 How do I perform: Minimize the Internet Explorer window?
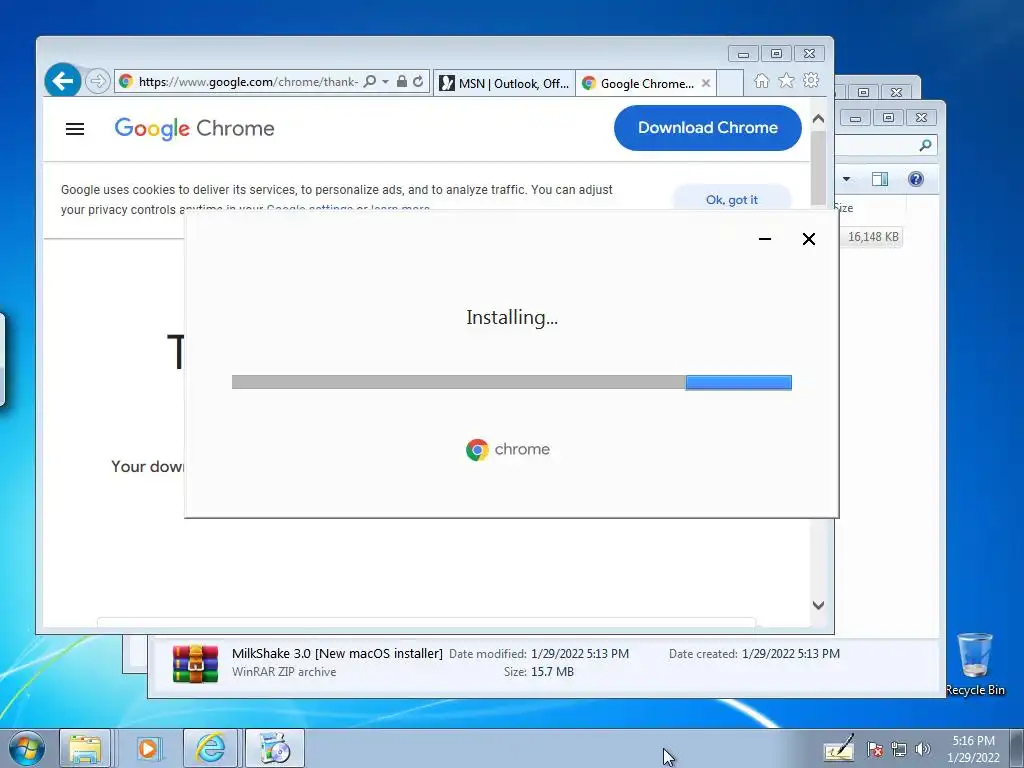[743, 54]
